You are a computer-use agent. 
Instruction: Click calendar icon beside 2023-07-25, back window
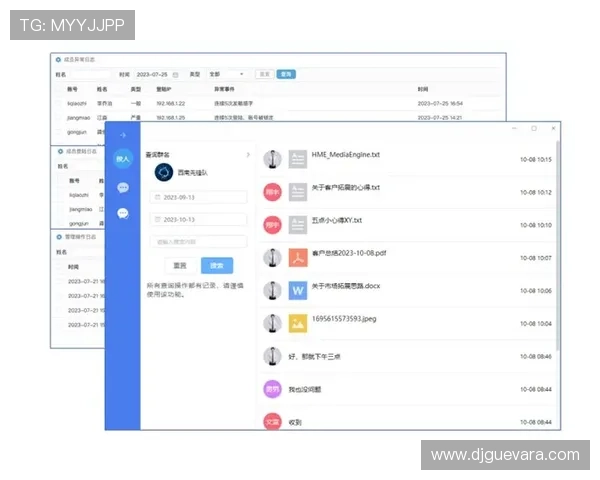click(176, 75)
